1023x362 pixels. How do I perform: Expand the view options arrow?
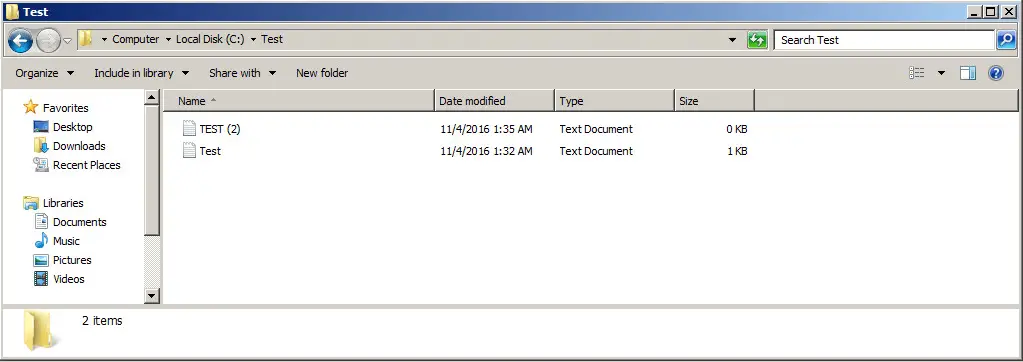click(x=941, y=73)
